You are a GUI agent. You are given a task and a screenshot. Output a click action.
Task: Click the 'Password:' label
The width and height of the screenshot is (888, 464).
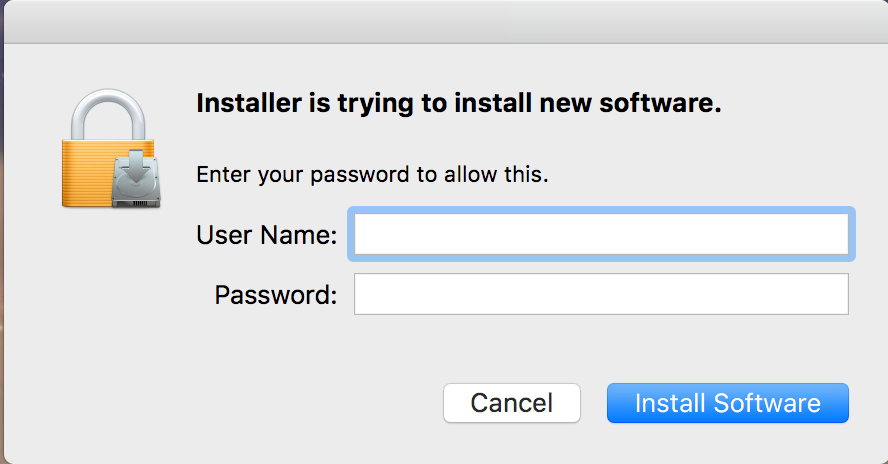pyautogui.click(x=276, y=295)
